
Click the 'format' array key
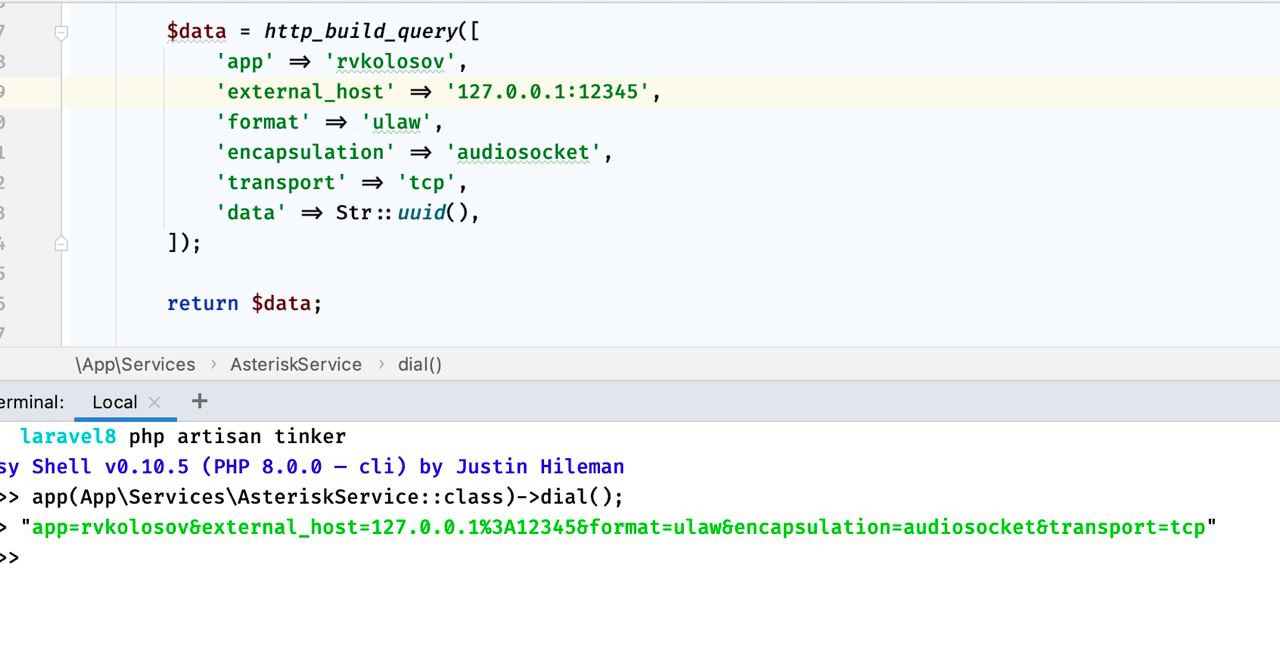pyautogui.click(x=264, y=122)
